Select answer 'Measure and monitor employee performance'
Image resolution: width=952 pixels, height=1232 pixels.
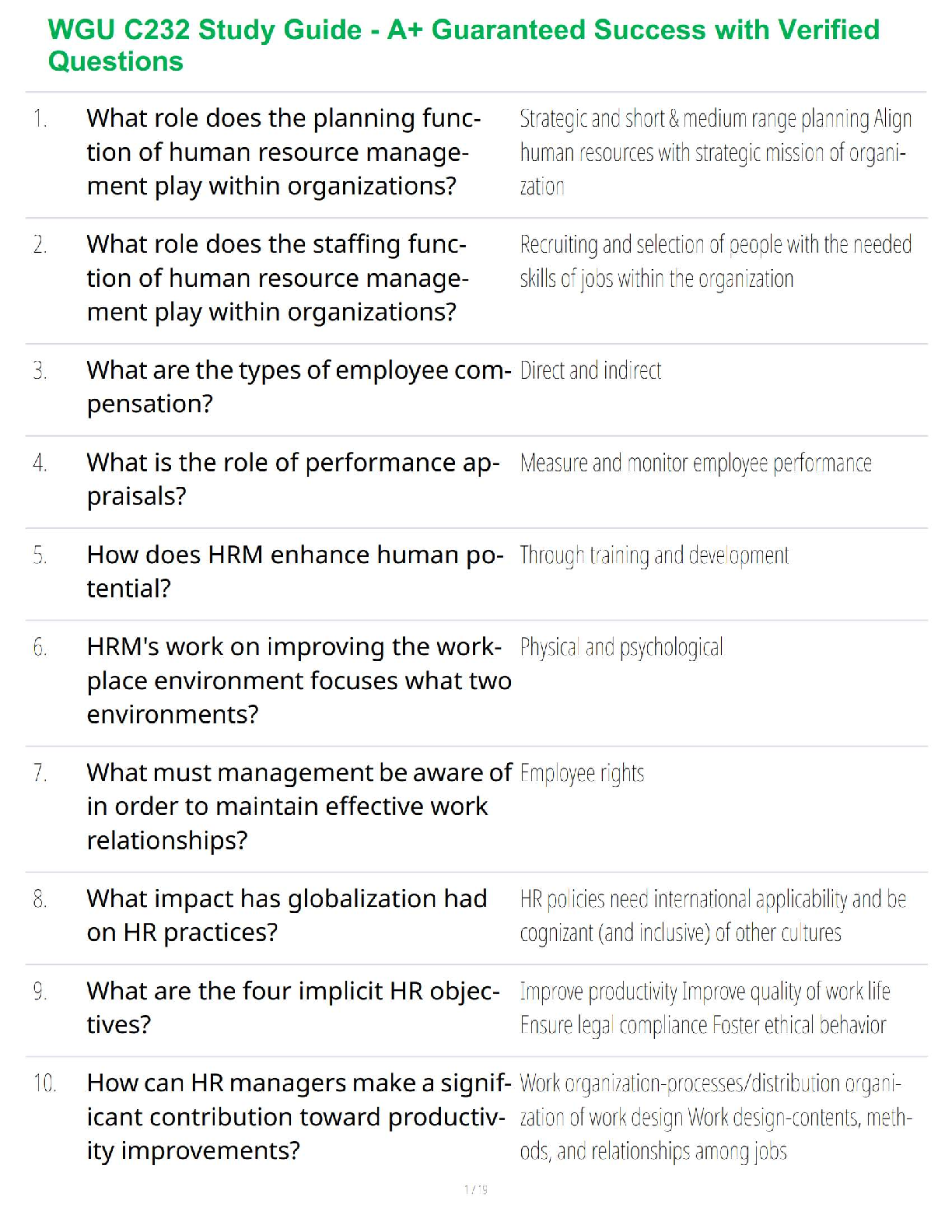click(x=695, y=464)
